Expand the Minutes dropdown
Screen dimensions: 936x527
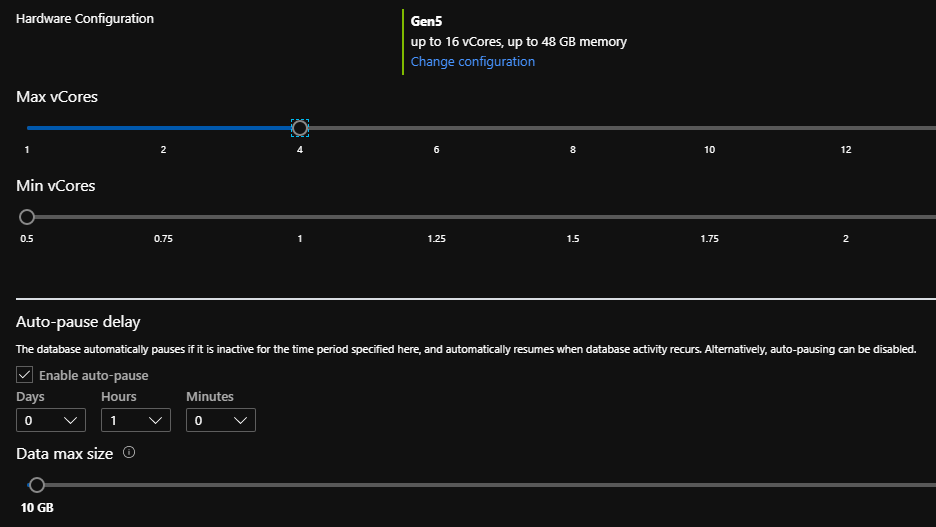coord(221,420)
